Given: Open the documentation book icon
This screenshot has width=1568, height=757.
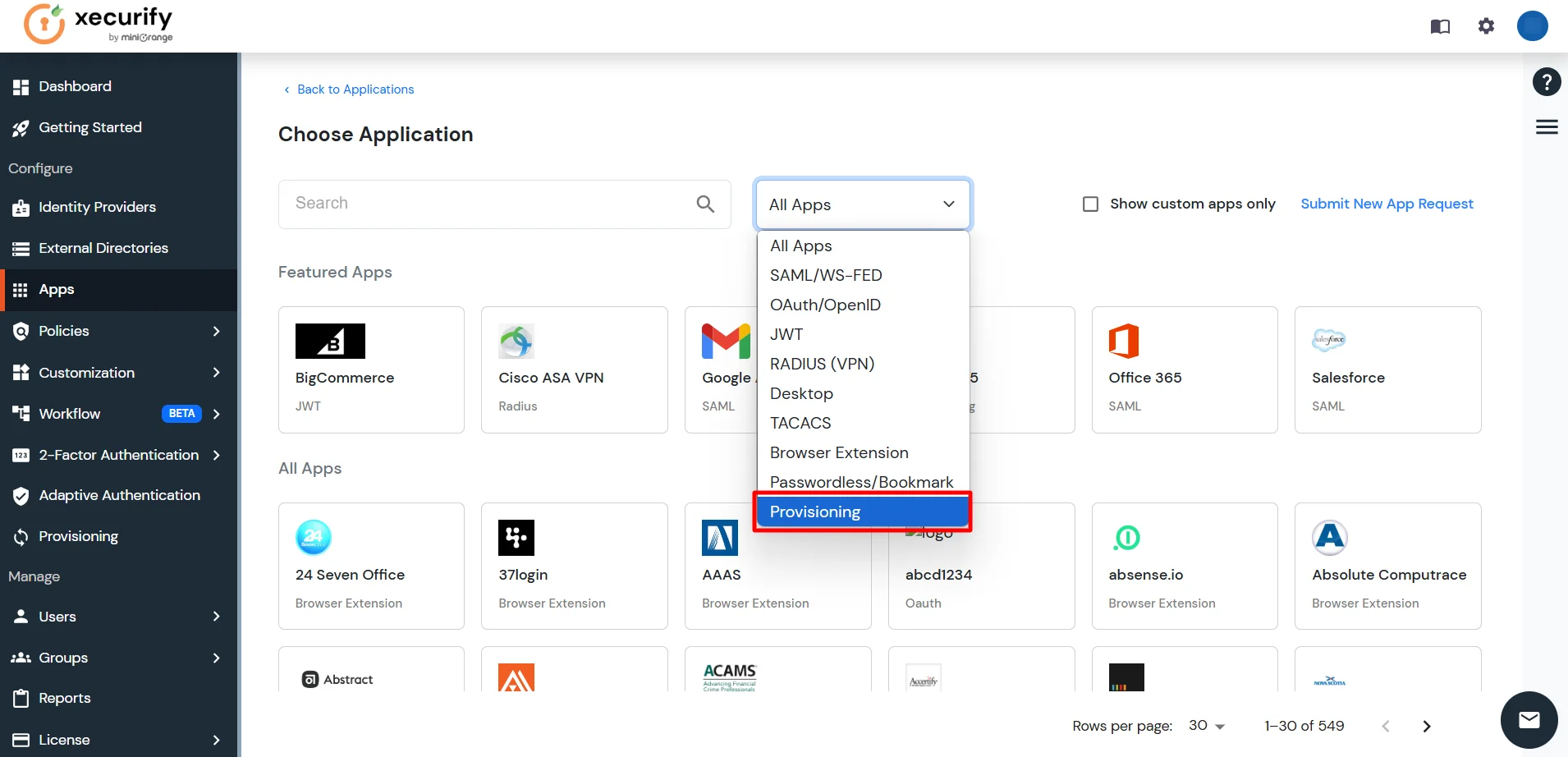Looking at the screenshot, I should click(1440, 26).
